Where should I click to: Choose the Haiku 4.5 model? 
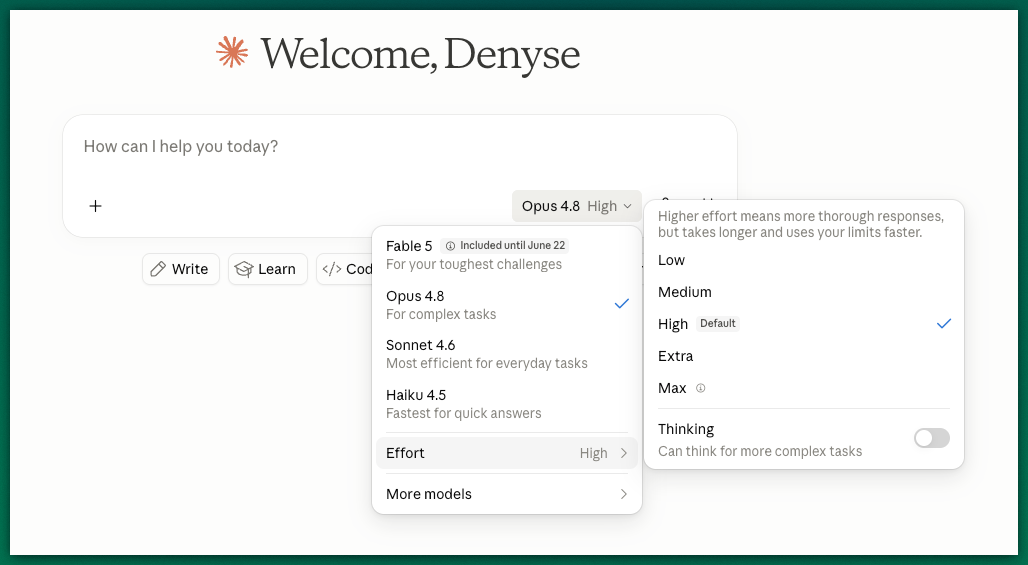click(507, 404)
